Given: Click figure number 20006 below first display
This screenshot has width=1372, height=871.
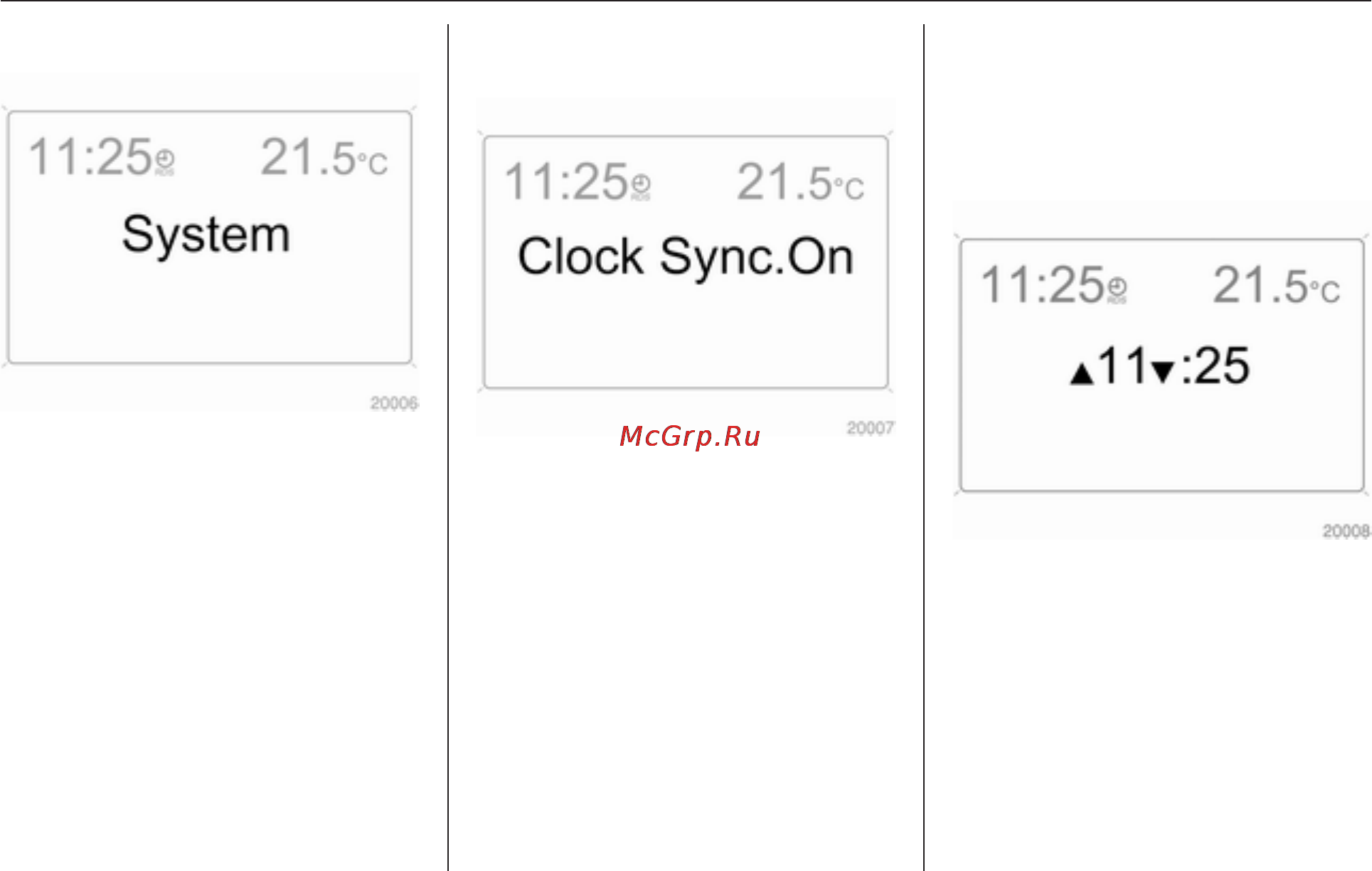Looking at the screenshot, I should tap(394, 403).
